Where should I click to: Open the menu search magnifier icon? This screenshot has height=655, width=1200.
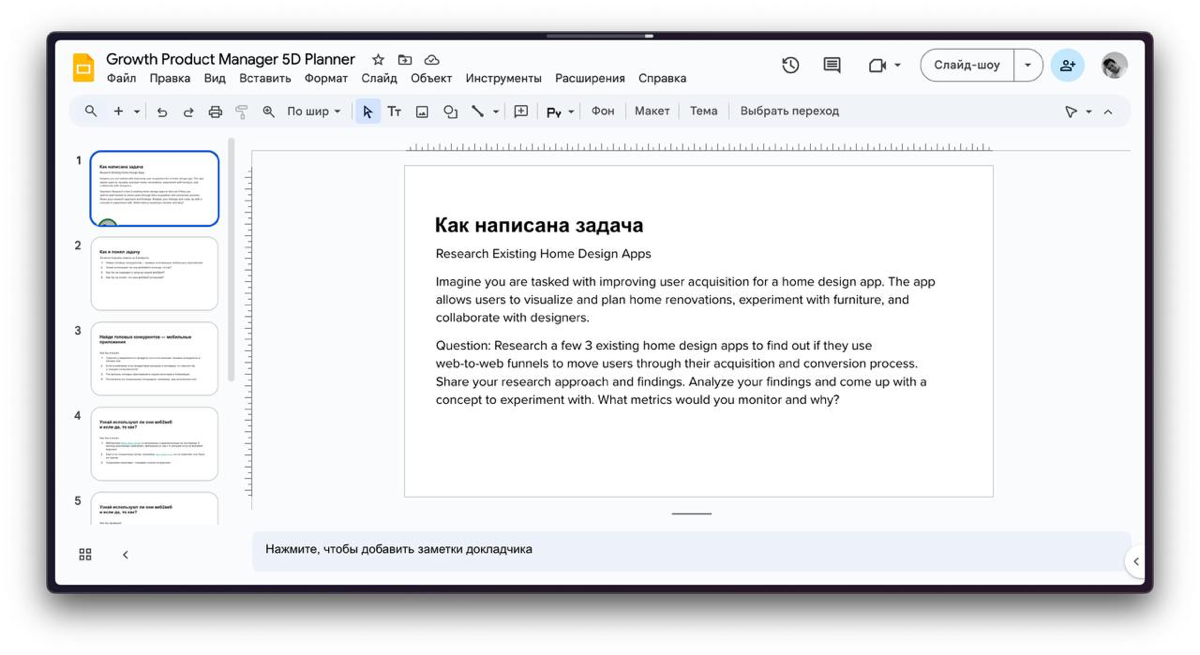tap(91, 111)
